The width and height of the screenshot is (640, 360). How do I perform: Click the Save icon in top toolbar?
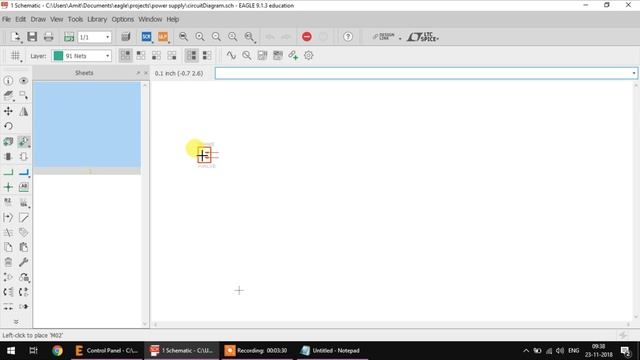tap(32, 37)
